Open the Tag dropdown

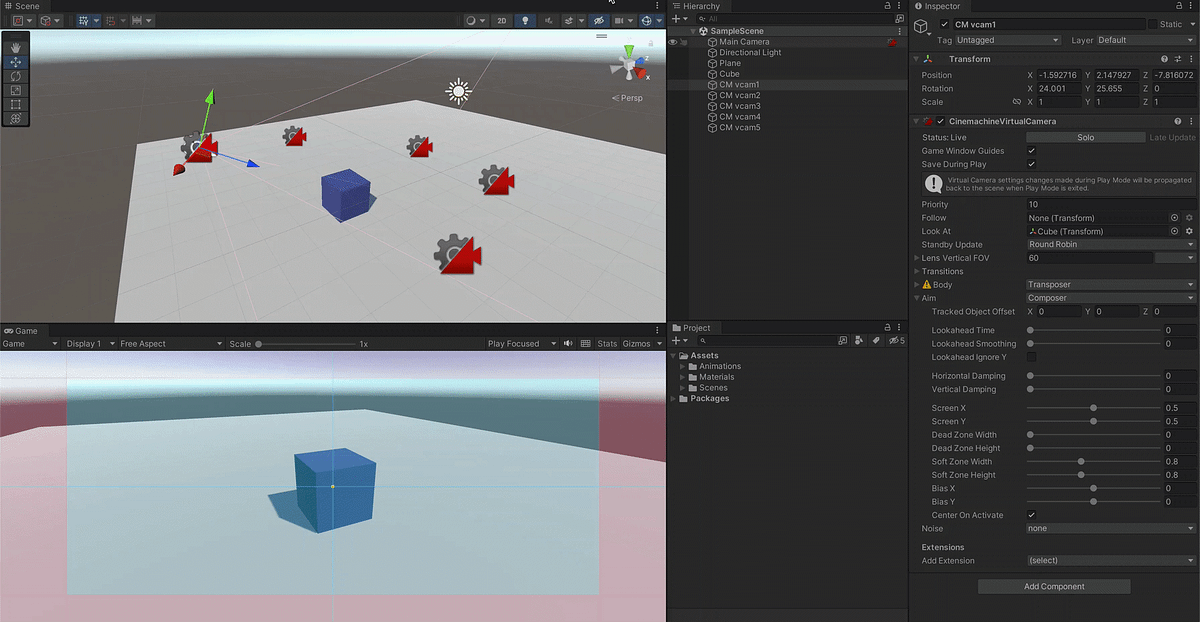1007,40
